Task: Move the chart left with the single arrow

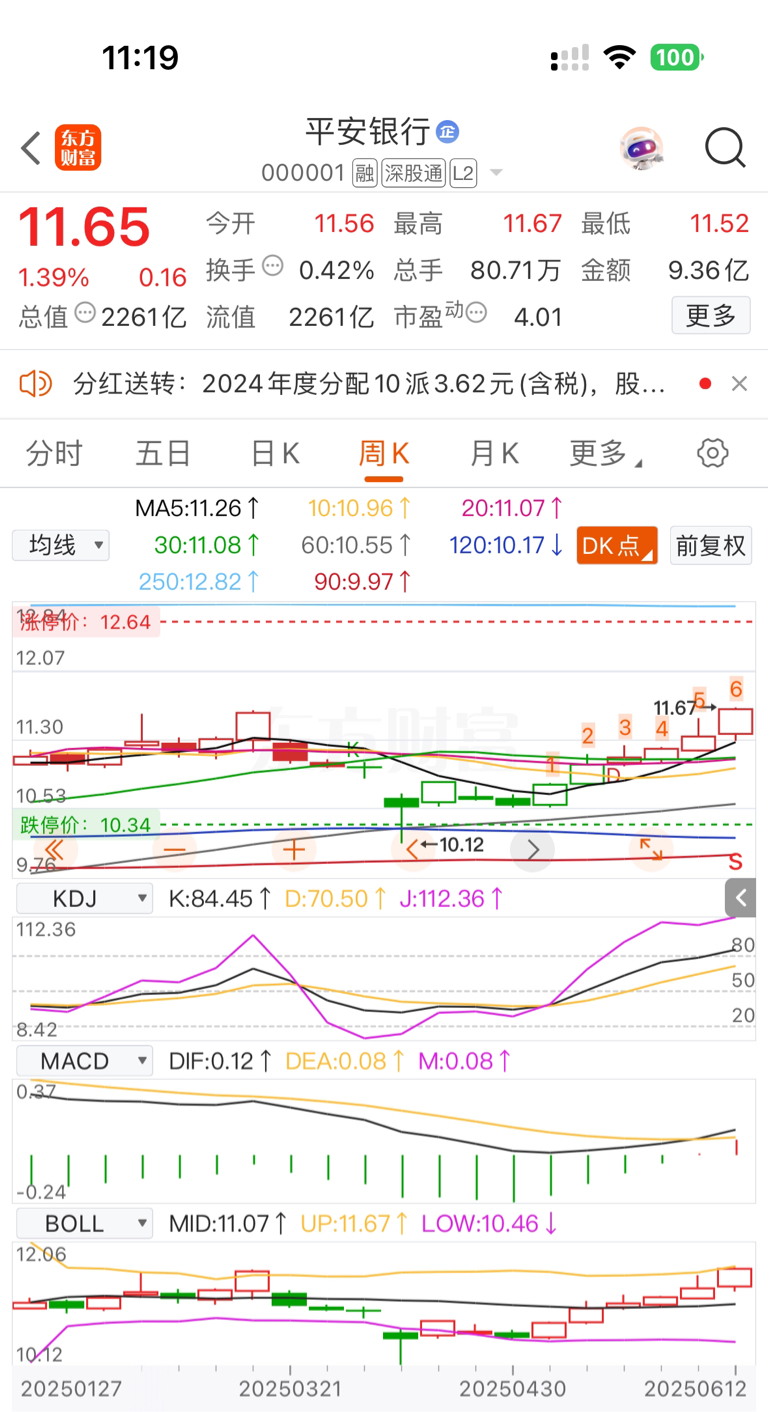Action: click(x=412, y=850)
